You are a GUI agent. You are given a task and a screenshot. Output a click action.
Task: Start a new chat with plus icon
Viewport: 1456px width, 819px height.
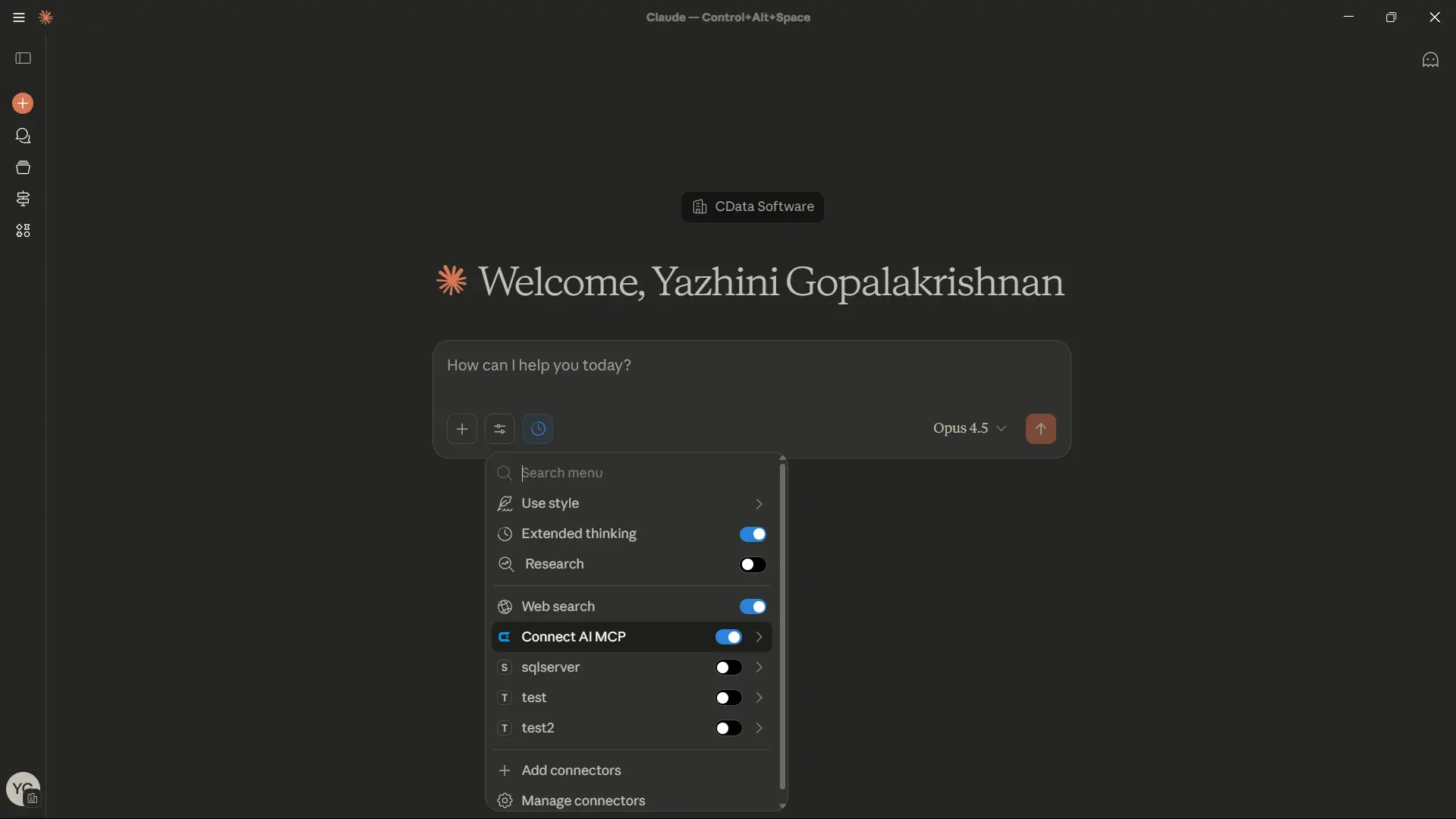(23, 103)
